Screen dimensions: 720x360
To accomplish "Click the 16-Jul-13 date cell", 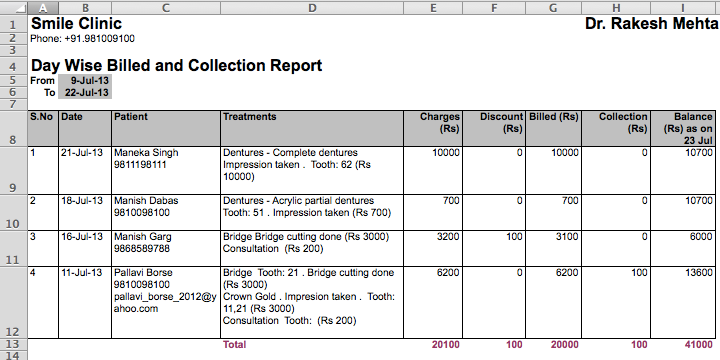I will (x=85, y=248).
